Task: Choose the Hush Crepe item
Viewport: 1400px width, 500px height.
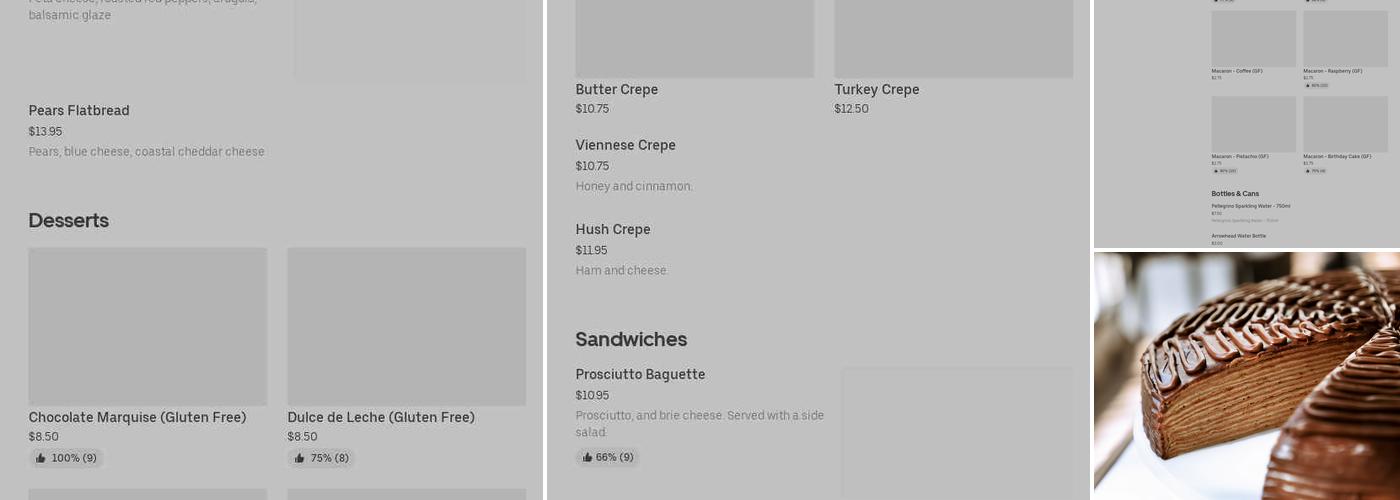Action: coord(612,230)
